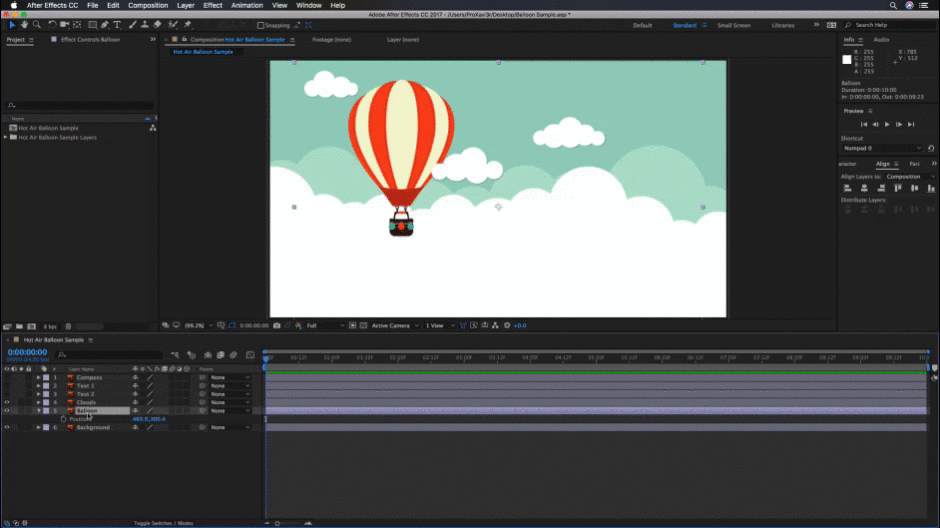Screen dimensions: 940x528
Task: Open the Composition menu
Action: point(147,5)
